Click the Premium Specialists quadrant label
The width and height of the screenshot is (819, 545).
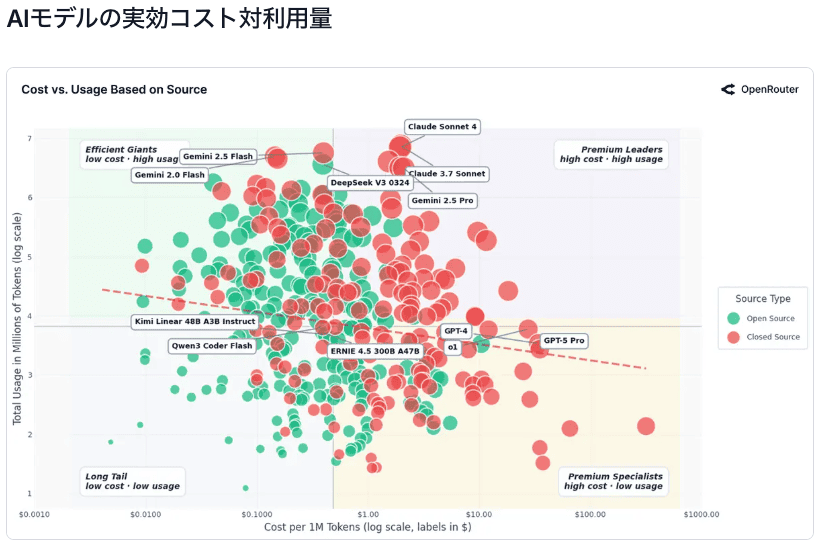click(x=613, y=481)
